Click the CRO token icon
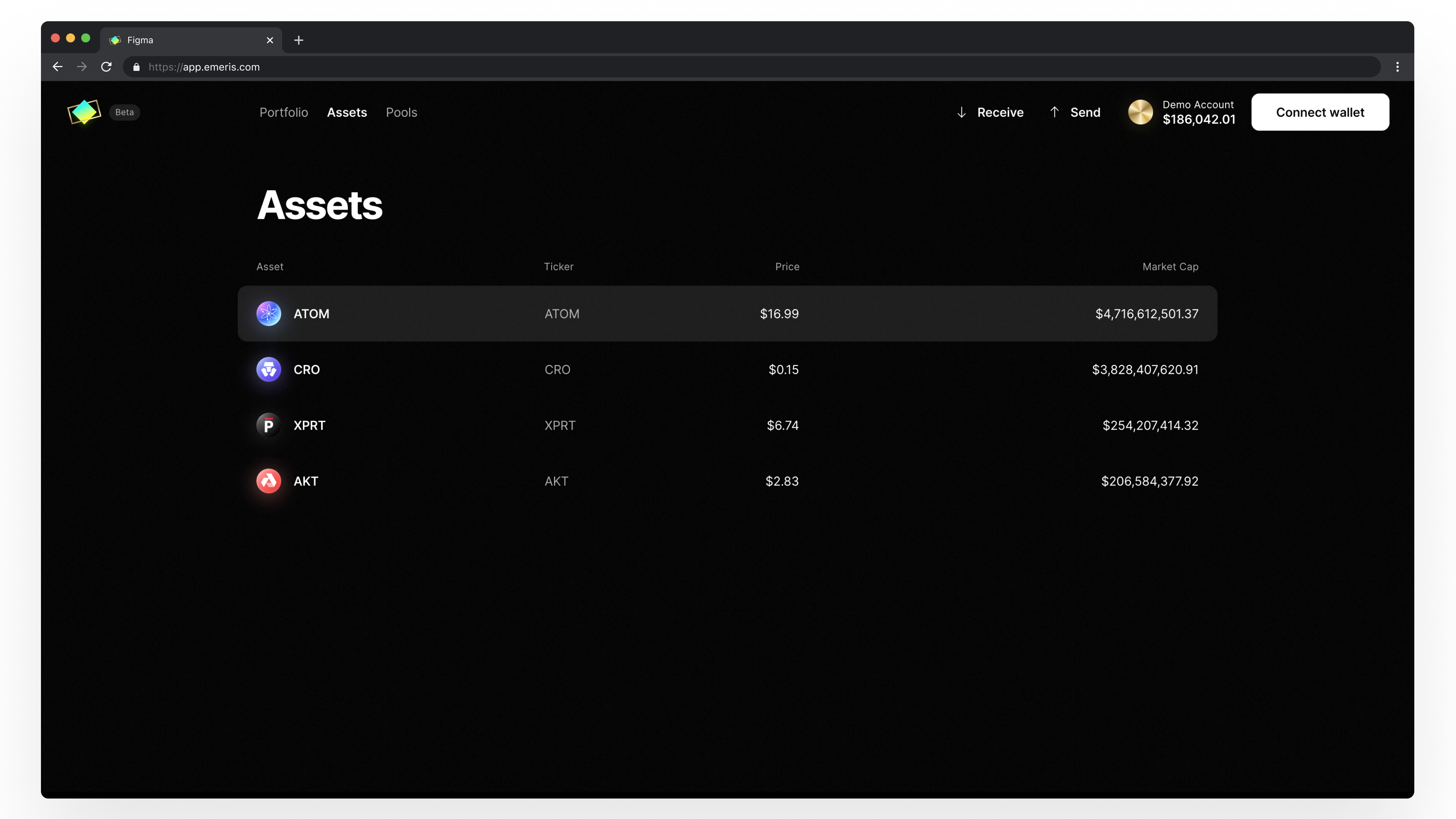1456x819 pixels. (268, 370)
